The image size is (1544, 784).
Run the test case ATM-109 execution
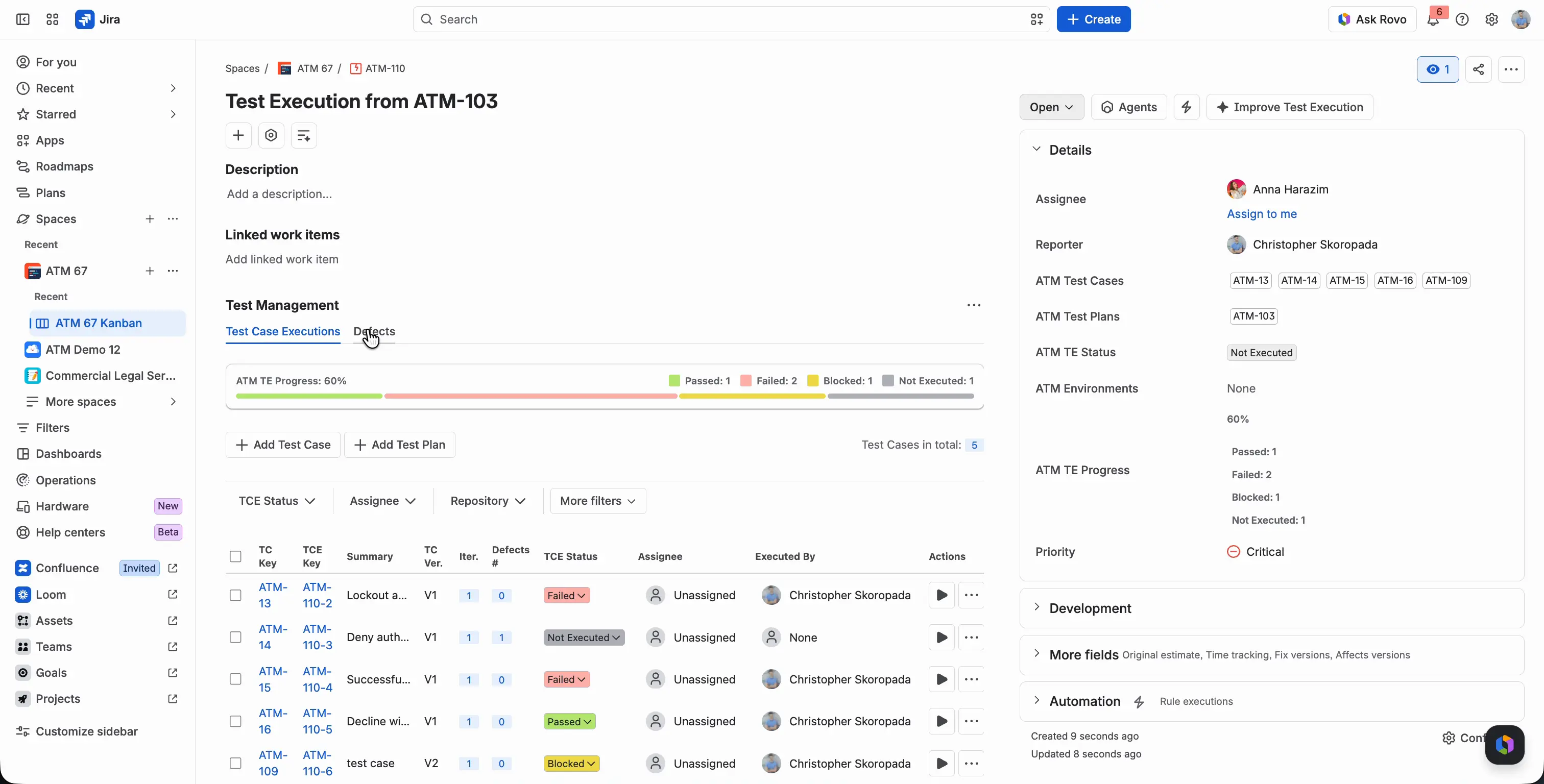942,764
